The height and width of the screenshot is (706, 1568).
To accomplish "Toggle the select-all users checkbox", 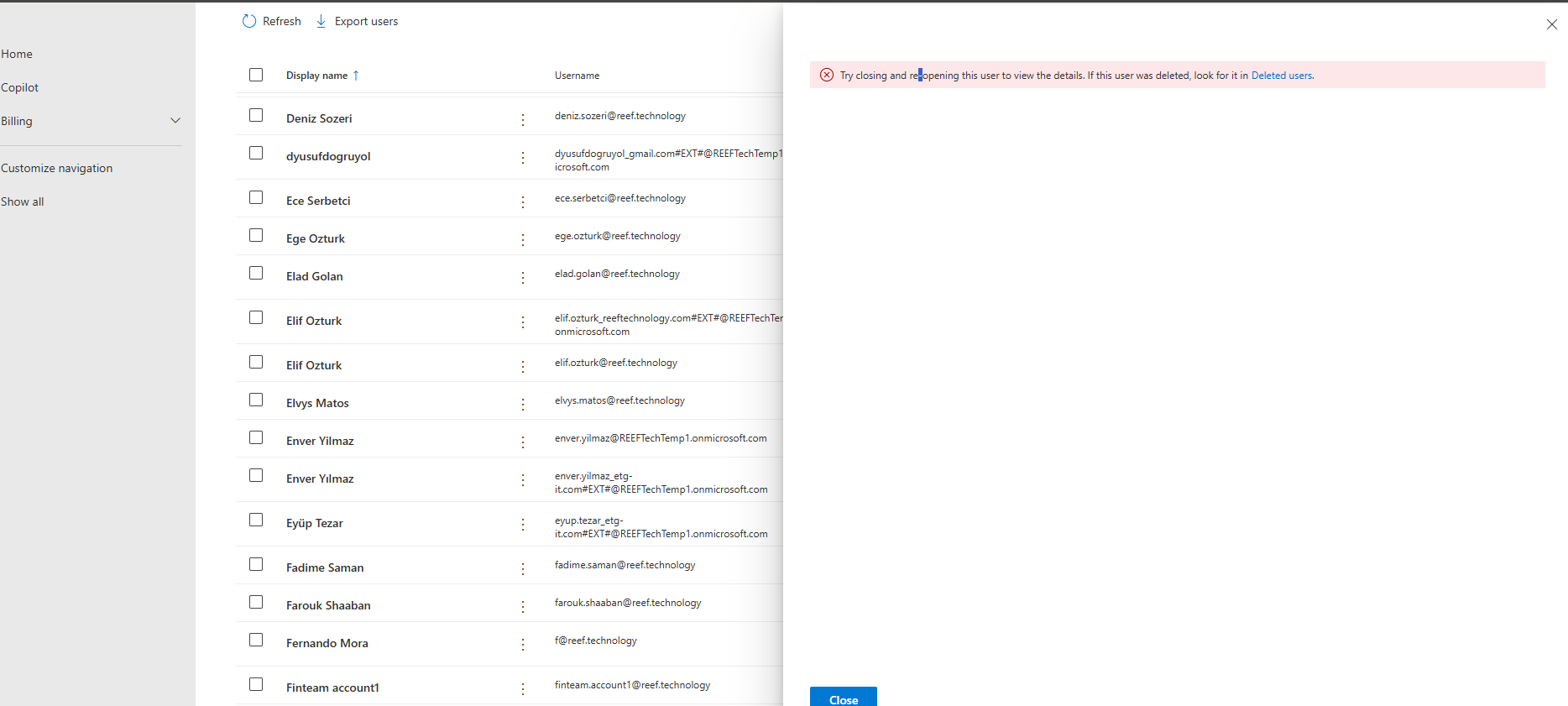I will click(x=256, y=75).
